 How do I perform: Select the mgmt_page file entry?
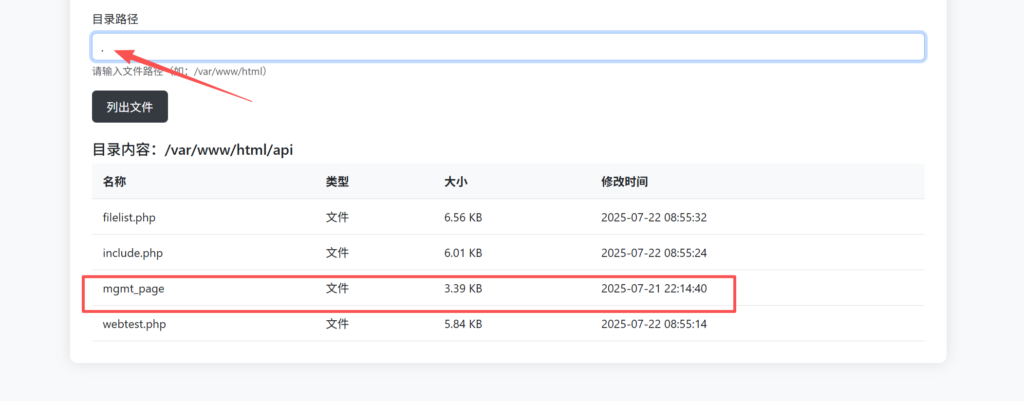(x=133, y=288)
